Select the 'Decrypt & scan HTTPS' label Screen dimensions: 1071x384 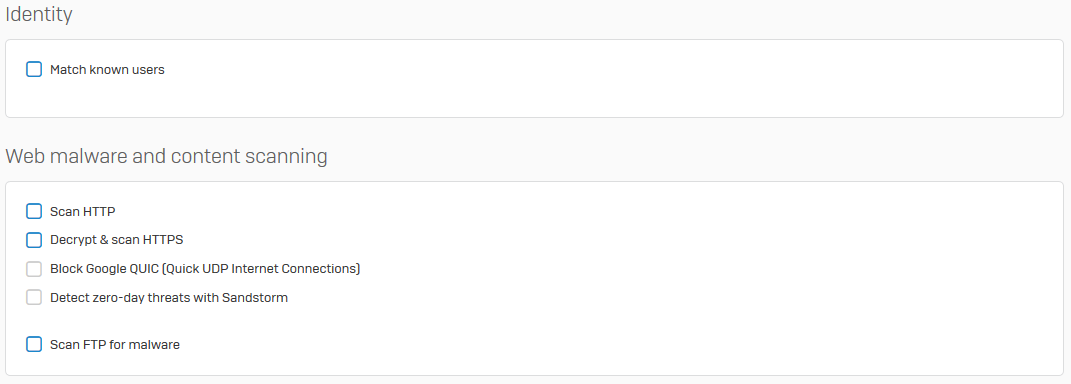click(x=117, y=240)
